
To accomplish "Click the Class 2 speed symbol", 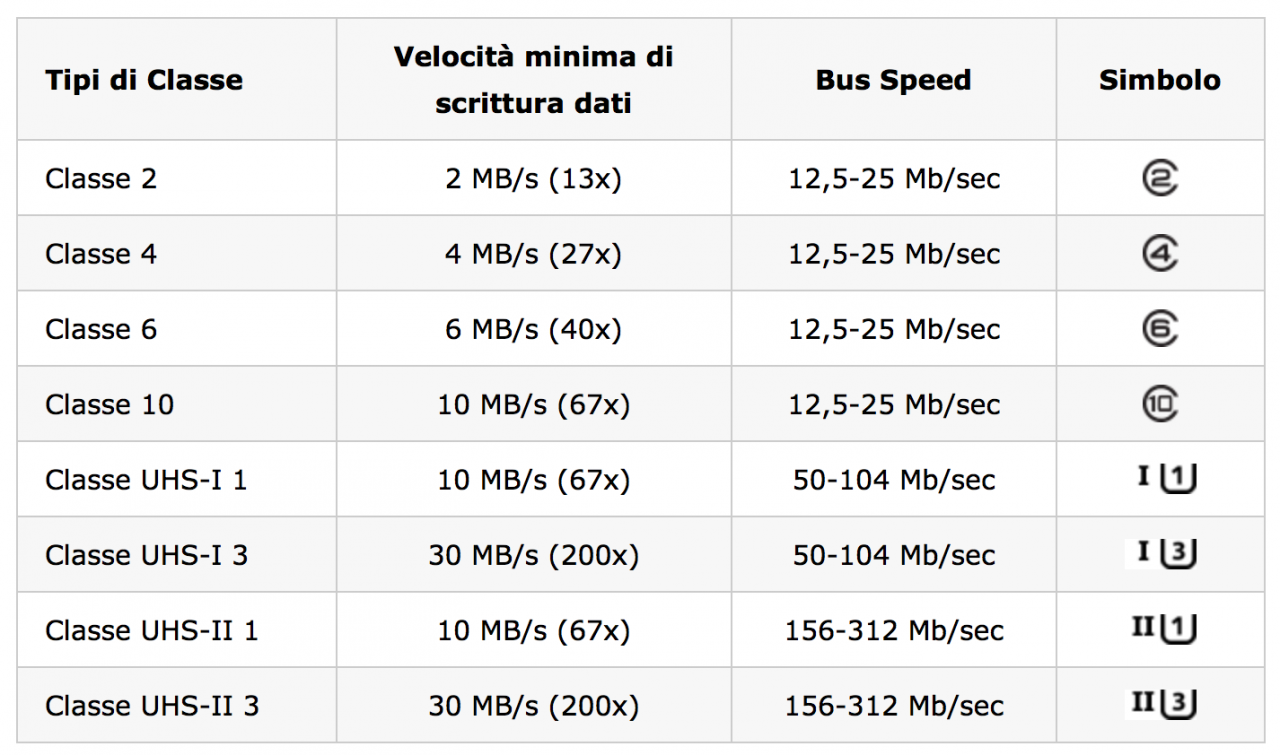I will point(1160,178).
